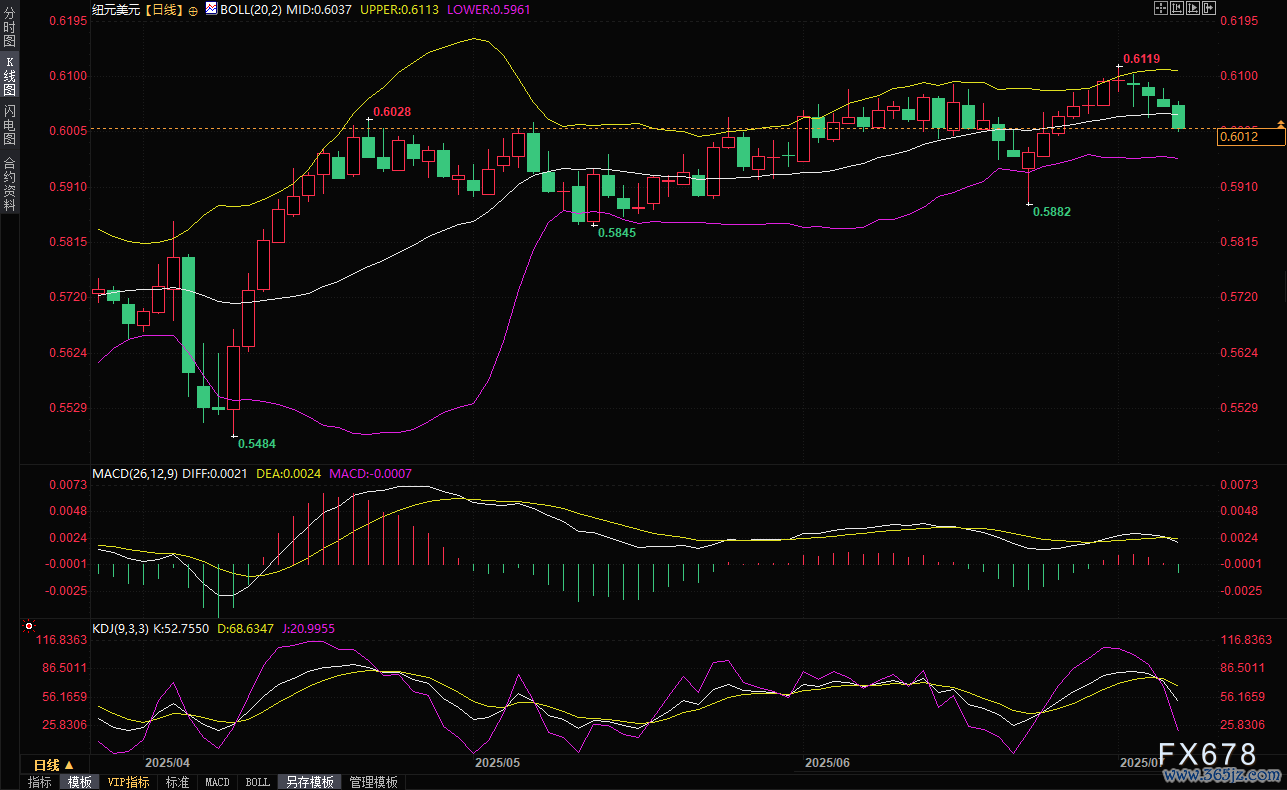This screenshot has width=1287, height=790.
Task: Select the 模板 bottom tab
Action: [x=80, y=782]
